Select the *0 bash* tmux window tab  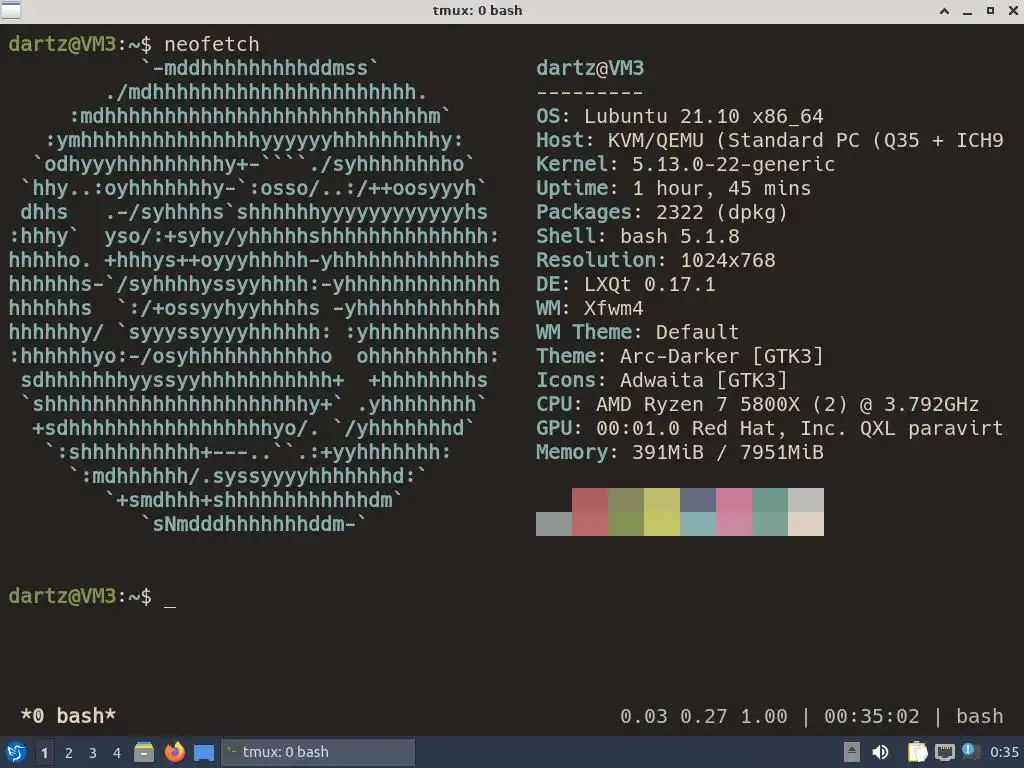point(68,716)
